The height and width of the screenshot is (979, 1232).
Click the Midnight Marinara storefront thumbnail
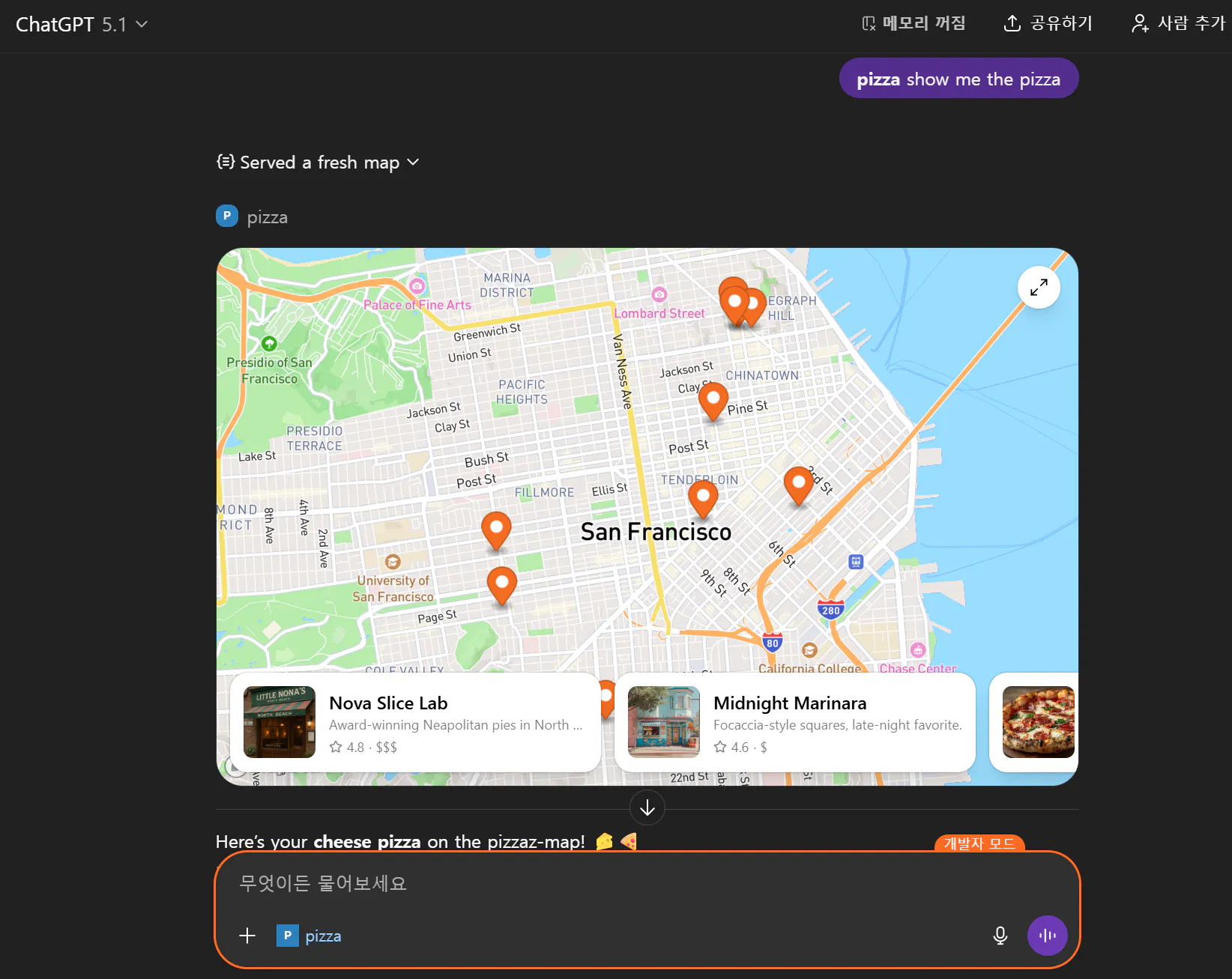(x=664, y=722)
